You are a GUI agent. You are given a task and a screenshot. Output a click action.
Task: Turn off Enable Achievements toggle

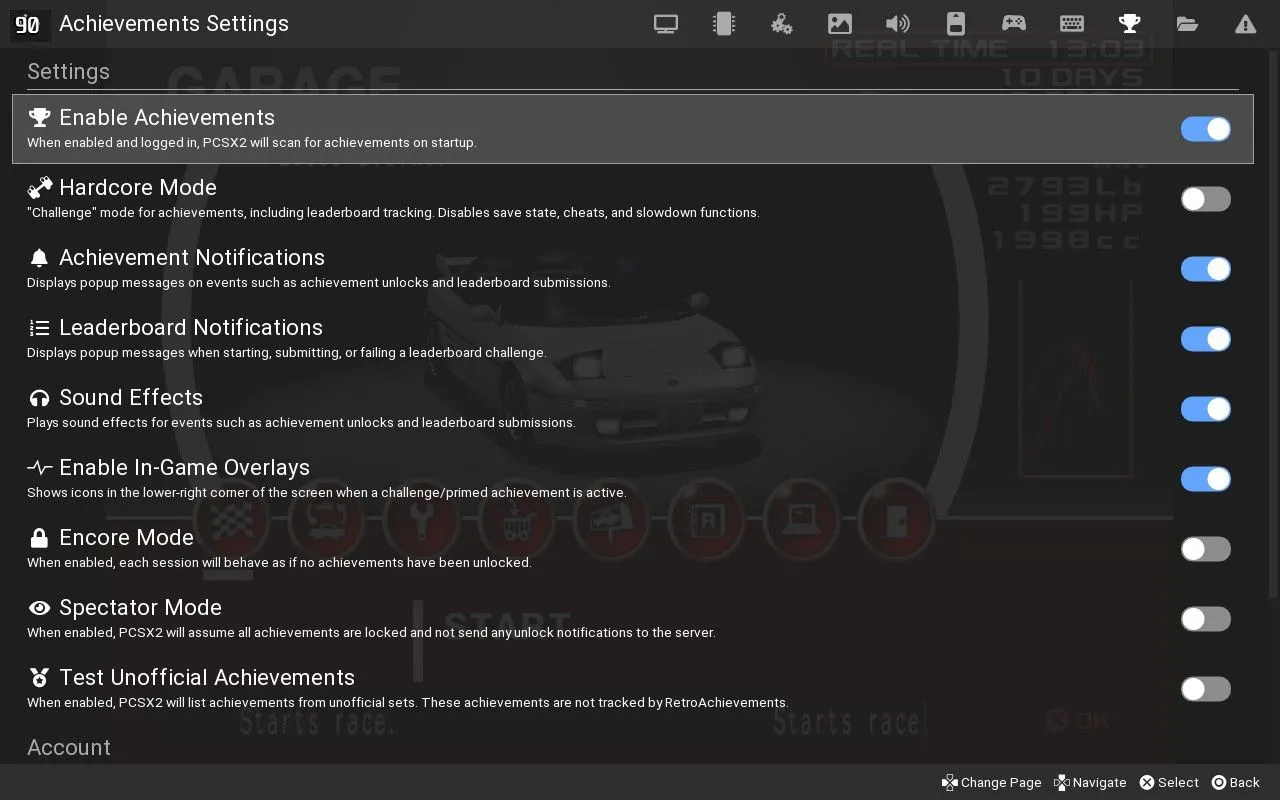[1206, 129]
